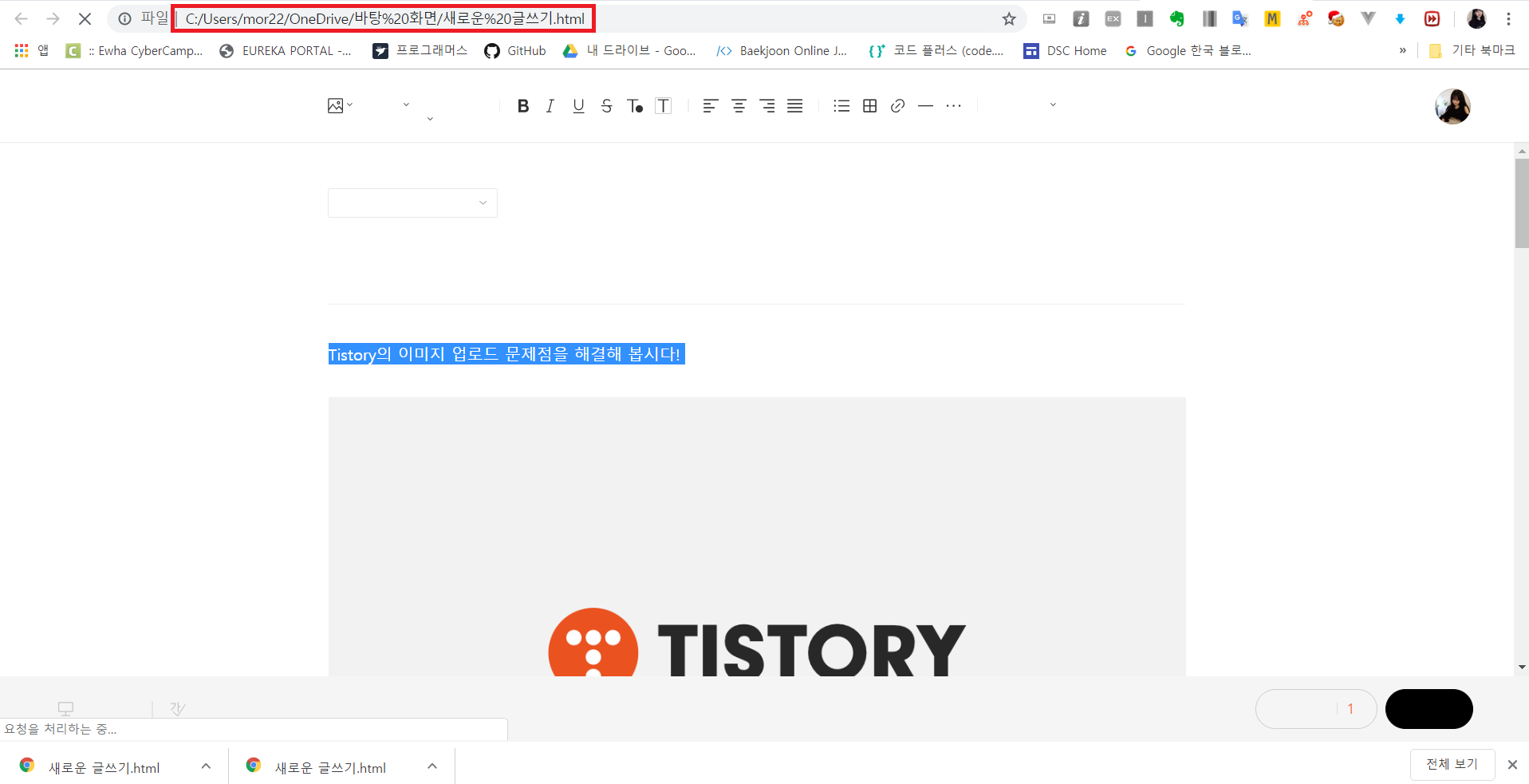Open the 기타 북마크 folder
Image resolution: width=1529 pixels, height=784 pixels.
pos(1472,50)
